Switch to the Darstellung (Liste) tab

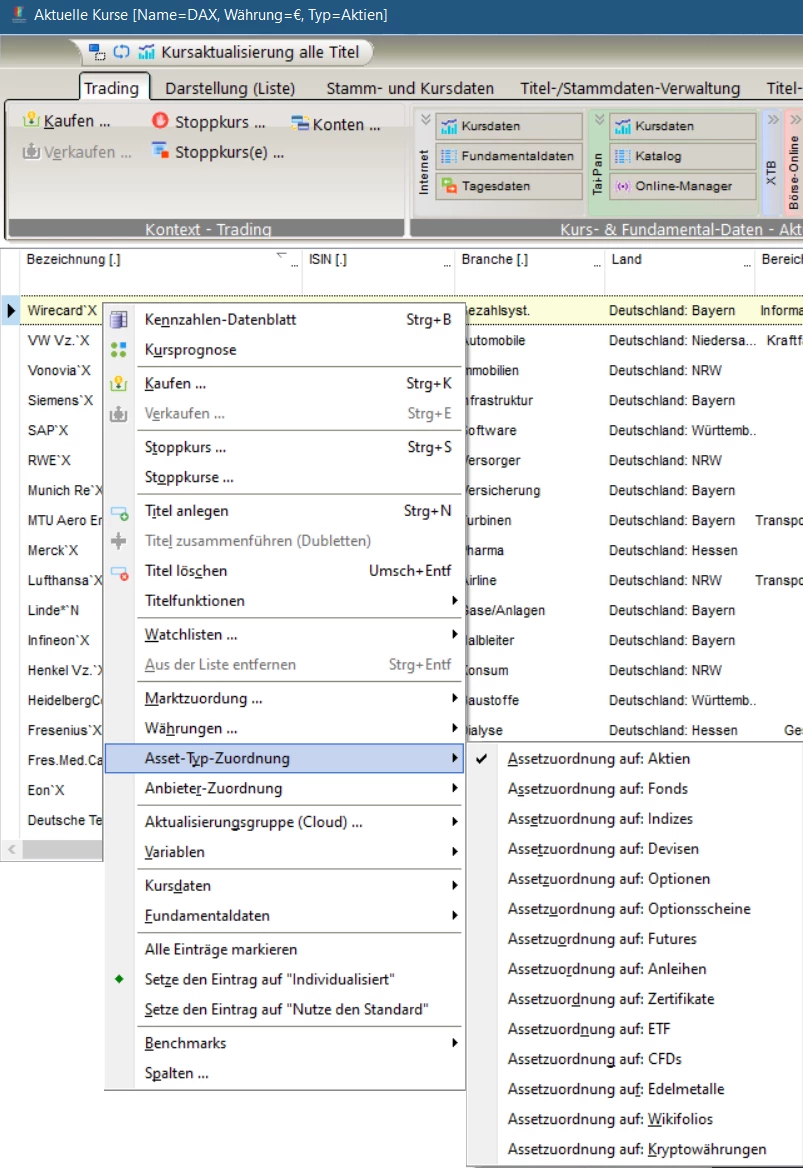click(230, 88)
